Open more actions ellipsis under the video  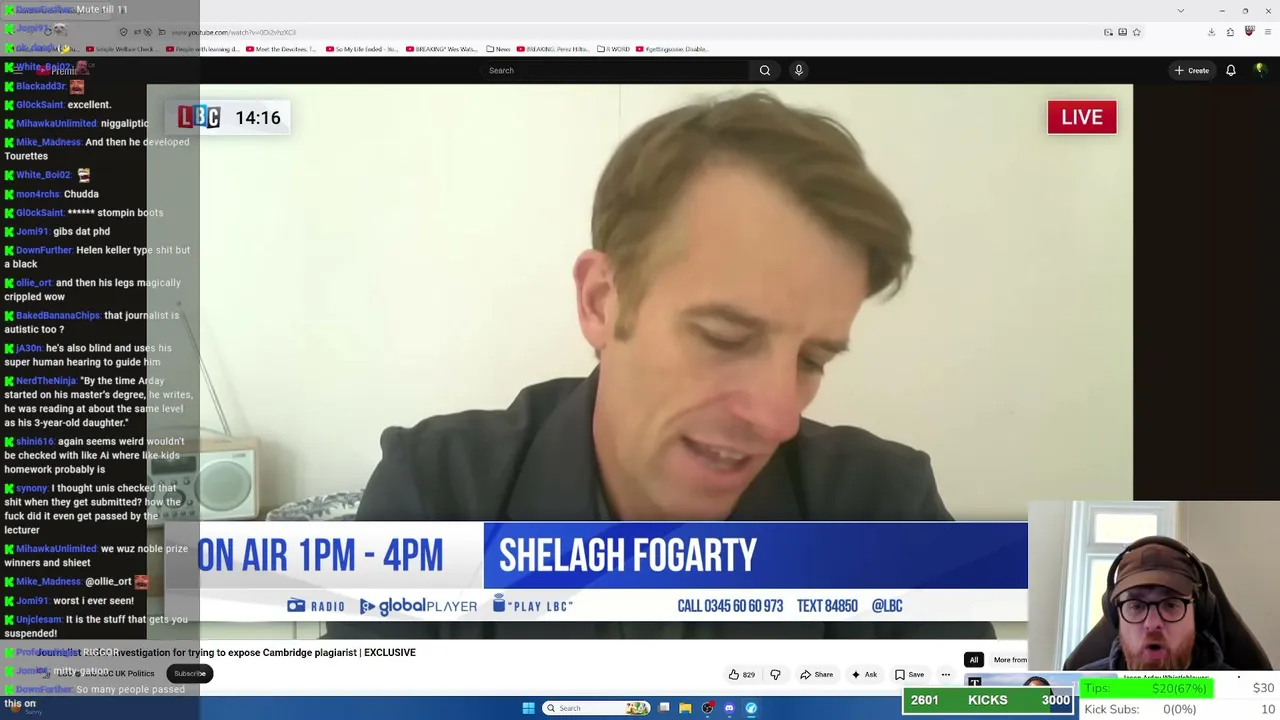click(945, 675)
